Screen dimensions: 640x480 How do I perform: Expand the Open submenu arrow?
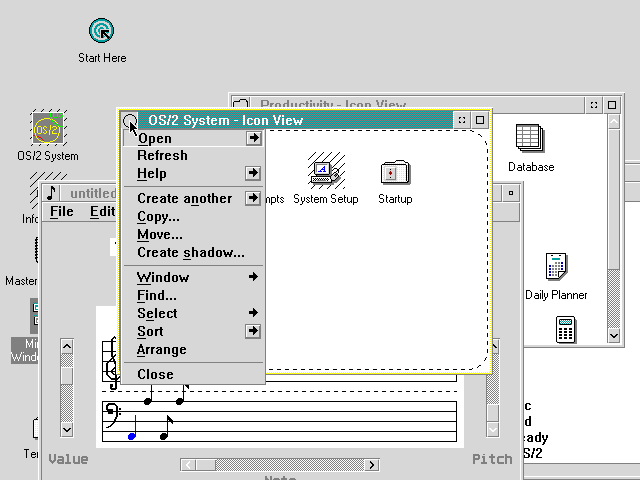(x=253, y=138)
